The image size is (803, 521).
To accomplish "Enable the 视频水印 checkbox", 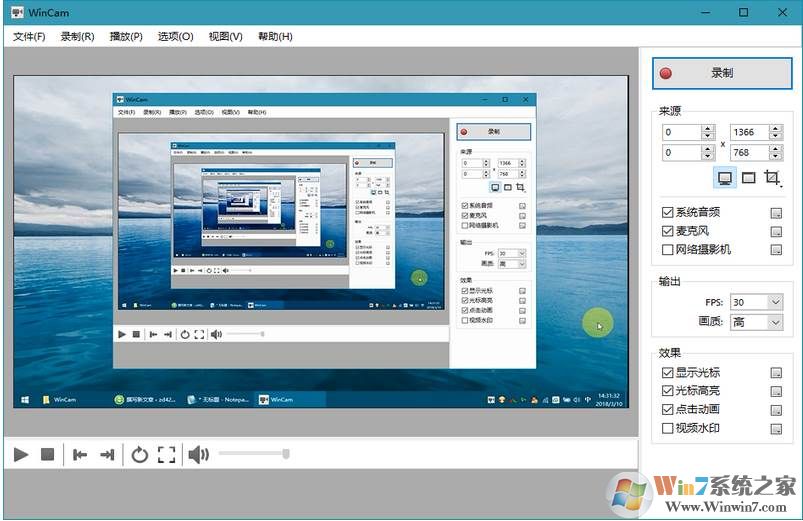I will pyautogui.click(x=667, y=428).
